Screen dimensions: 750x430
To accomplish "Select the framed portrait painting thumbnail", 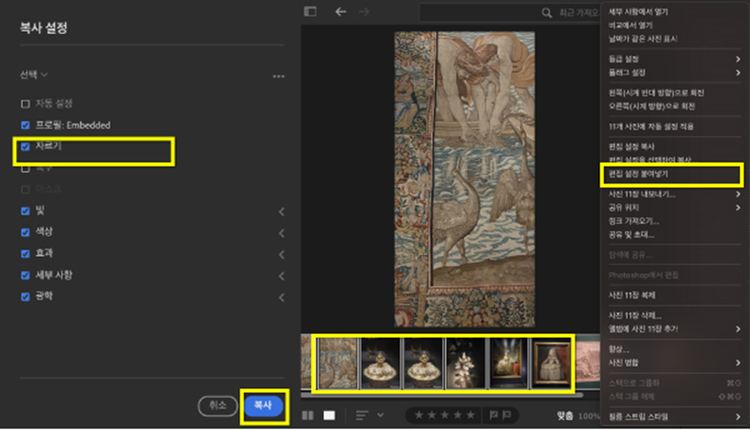I will [x=551, y=363].
